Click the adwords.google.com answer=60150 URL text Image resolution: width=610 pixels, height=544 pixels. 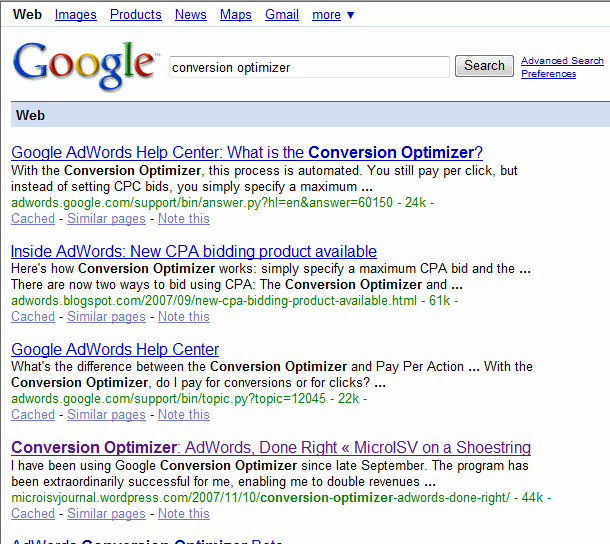coord(202,202)
